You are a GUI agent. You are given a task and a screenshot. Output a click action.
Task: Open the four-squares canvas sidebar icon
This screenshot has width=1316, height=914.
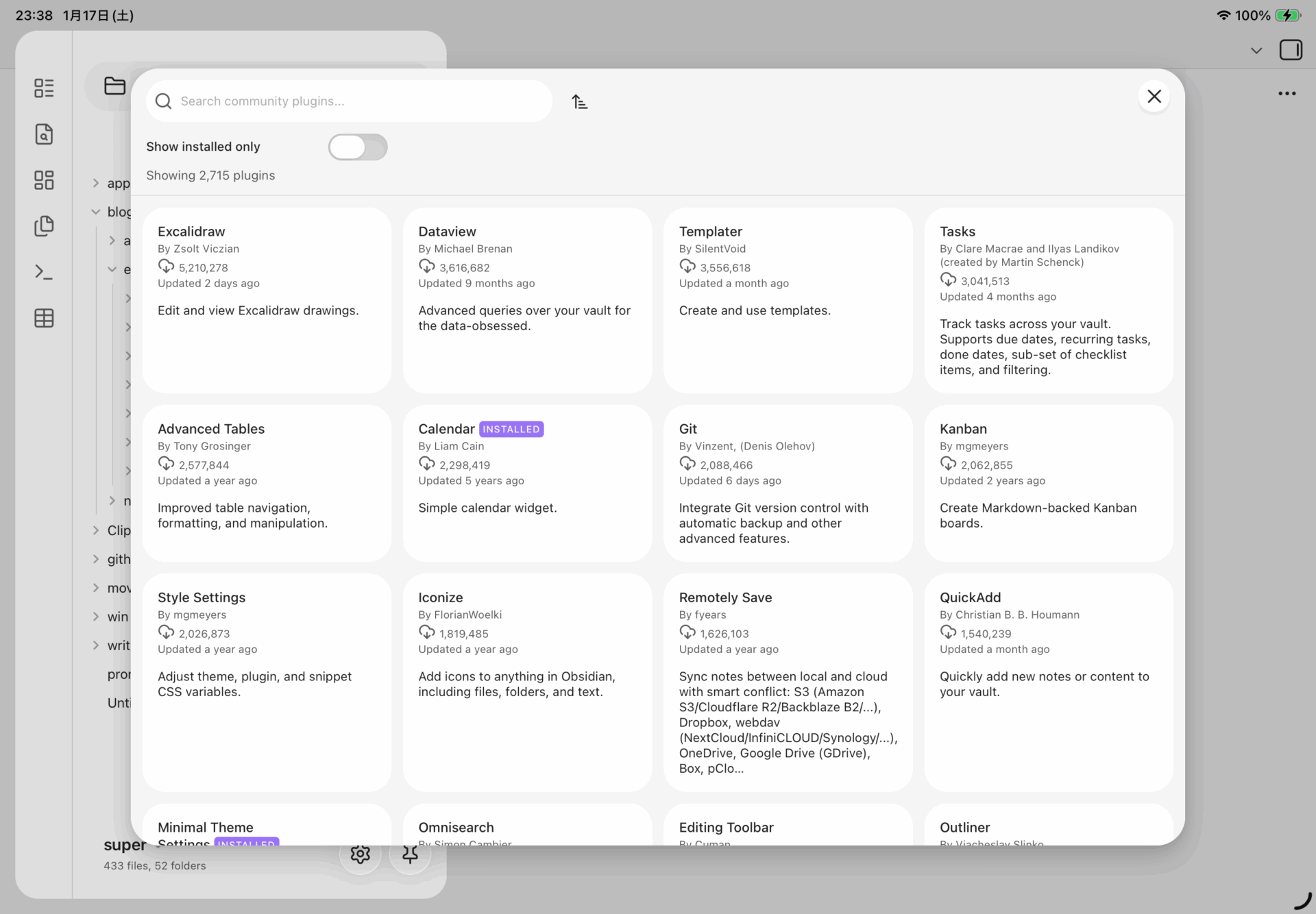[x=44, y=180]
